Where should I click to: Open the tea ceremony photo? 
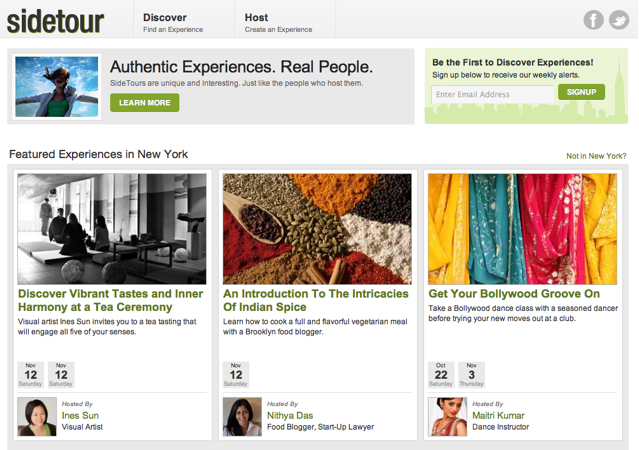pos(112,228)
